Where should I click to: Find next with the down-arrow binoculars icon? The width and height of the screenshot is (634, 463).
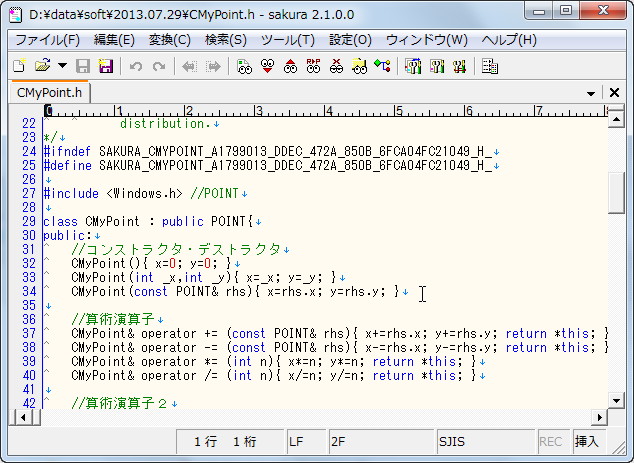coord(267,66)
